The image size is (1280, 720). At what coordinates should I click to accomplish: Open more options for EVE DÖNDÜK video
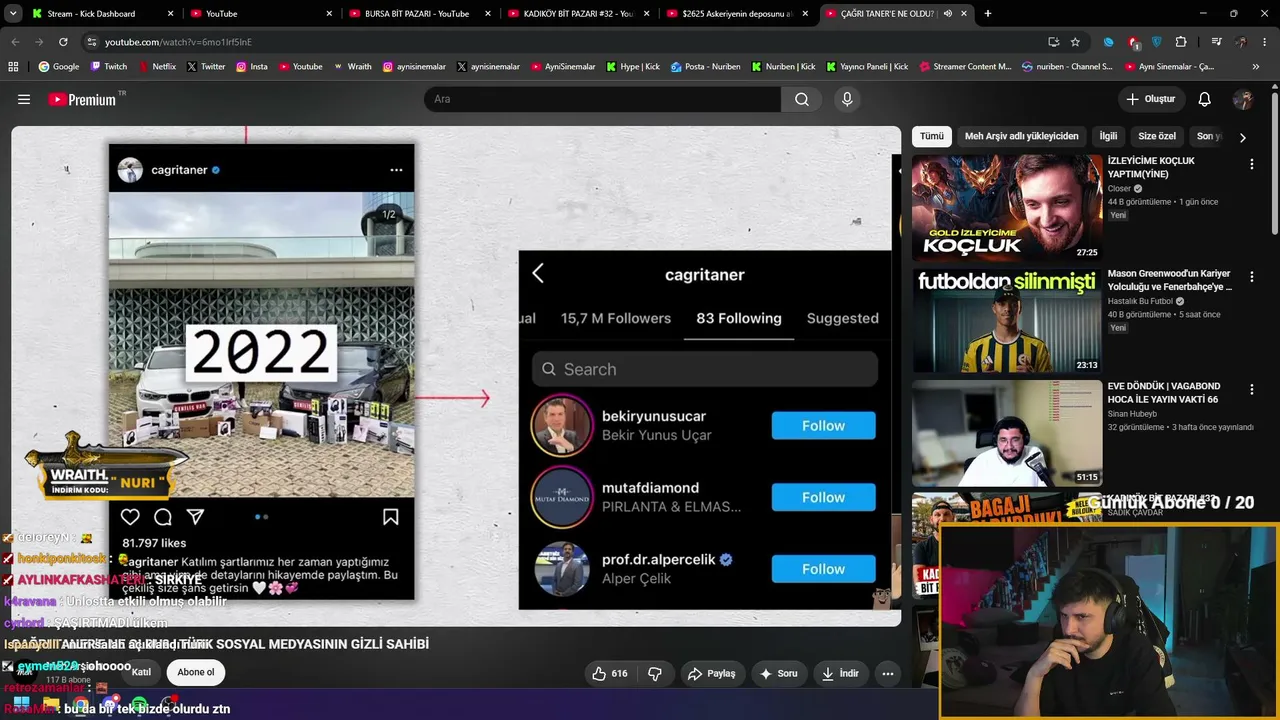[x=1251, y=390]
